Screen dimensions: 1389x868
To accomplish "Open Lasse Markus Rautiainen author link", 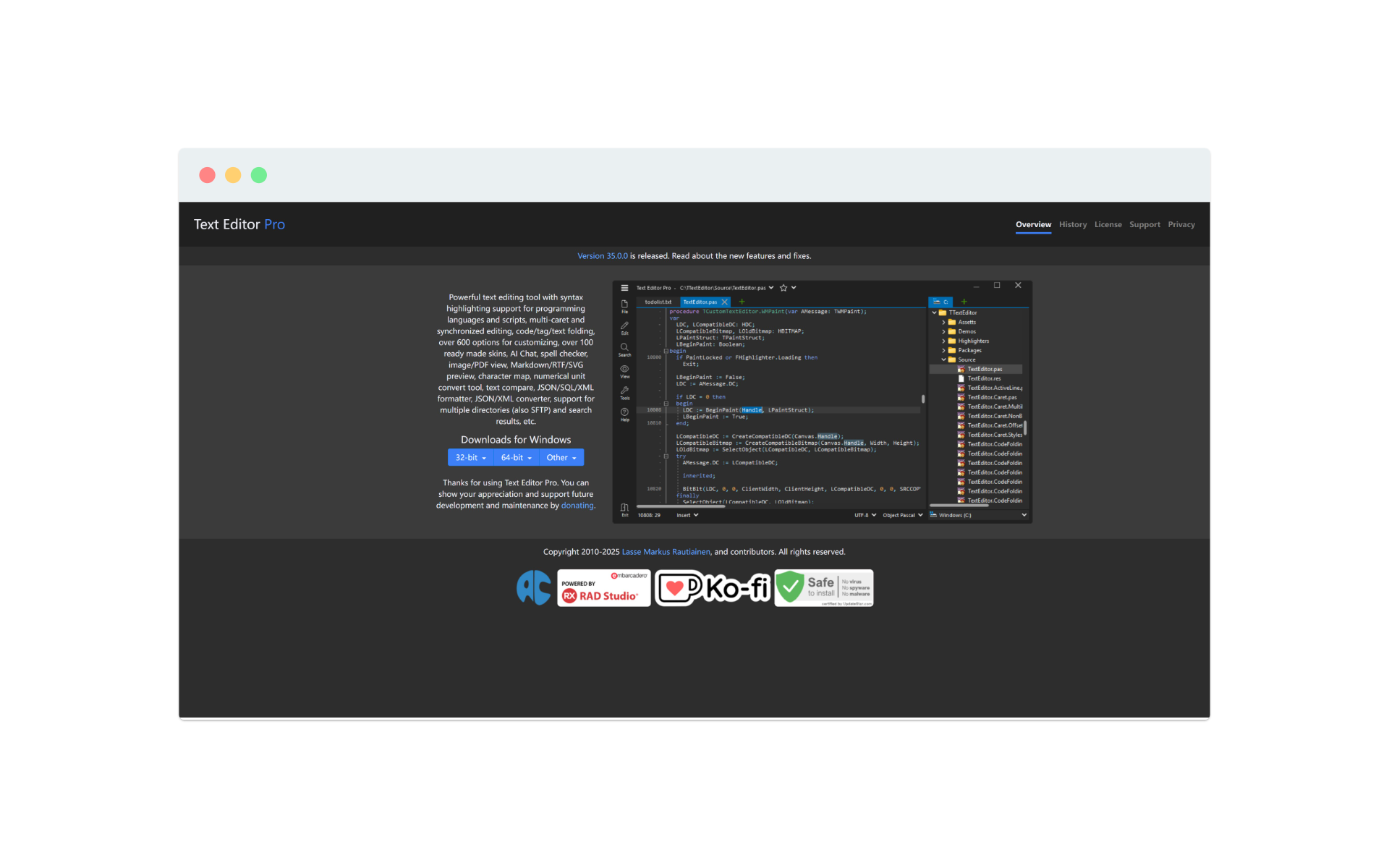I will (x=666, y=552).
